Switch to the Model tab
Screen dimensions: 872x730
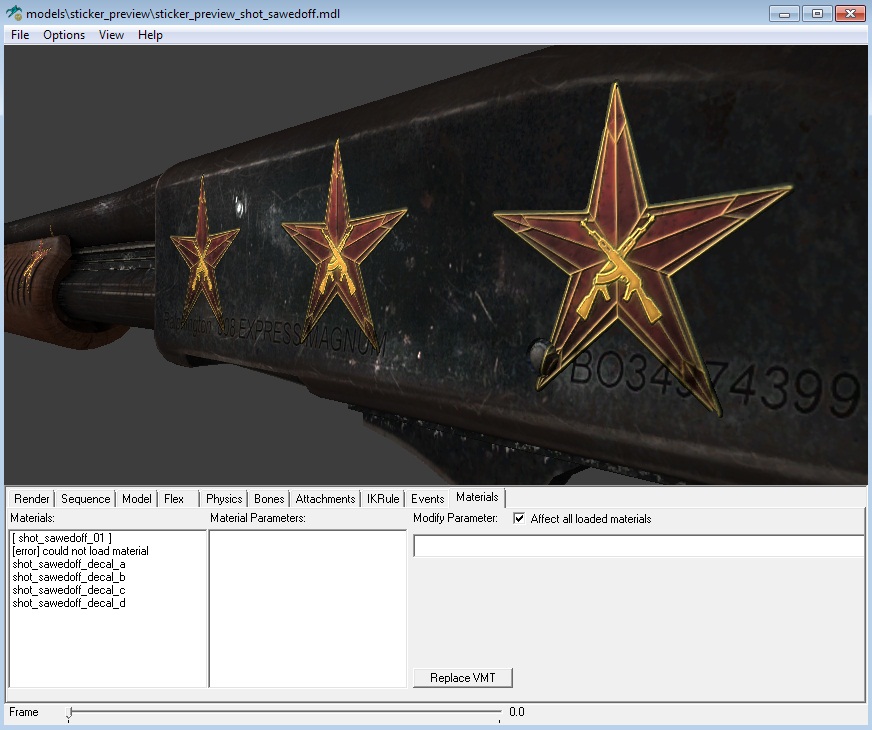(x=137, y=499)
